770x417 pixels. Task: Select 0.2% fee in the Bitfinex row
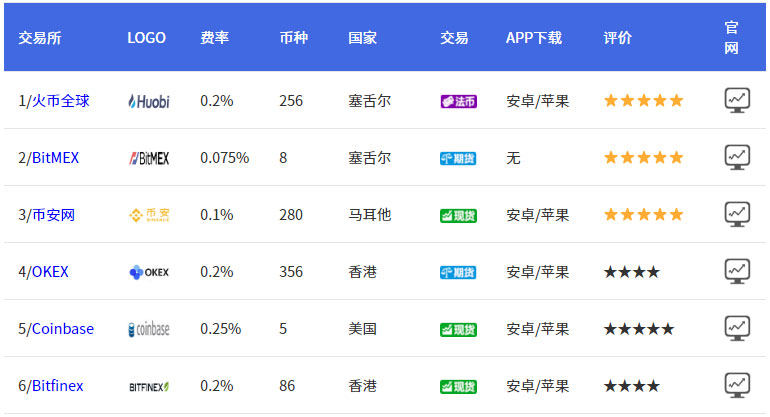217,386
